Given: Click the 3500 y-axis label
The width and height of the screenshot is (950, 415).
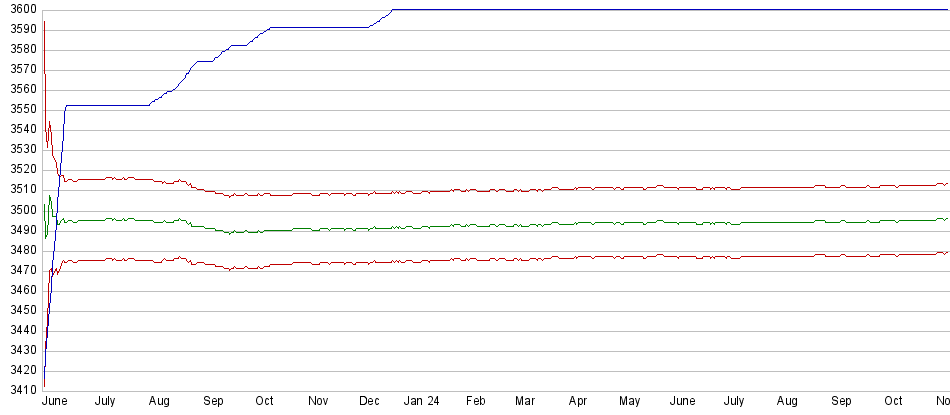Looking at the screenshot, I should click(x=20, y=210).
